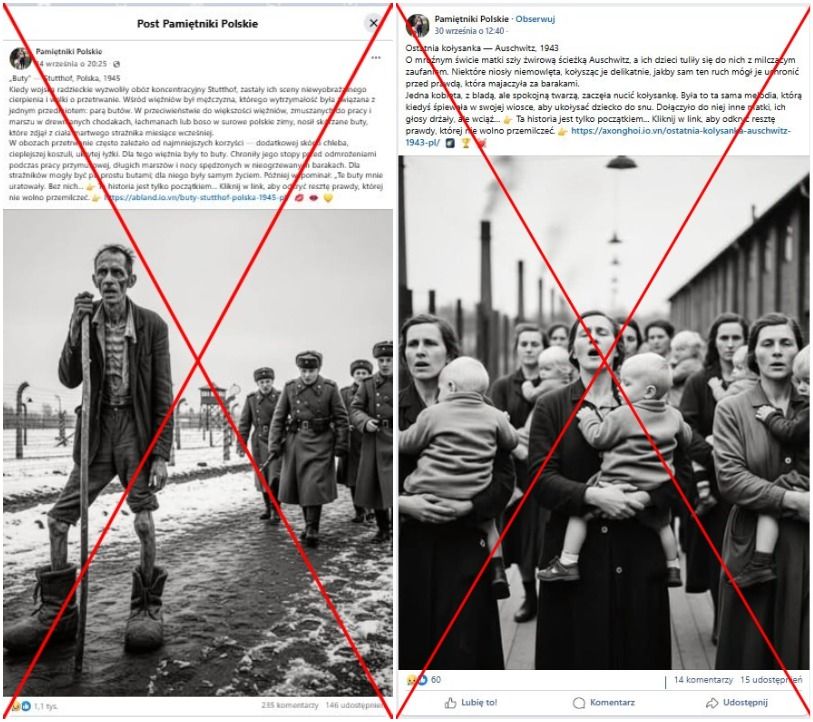Open the 235 komentarzy count on left post

point(290,705)
